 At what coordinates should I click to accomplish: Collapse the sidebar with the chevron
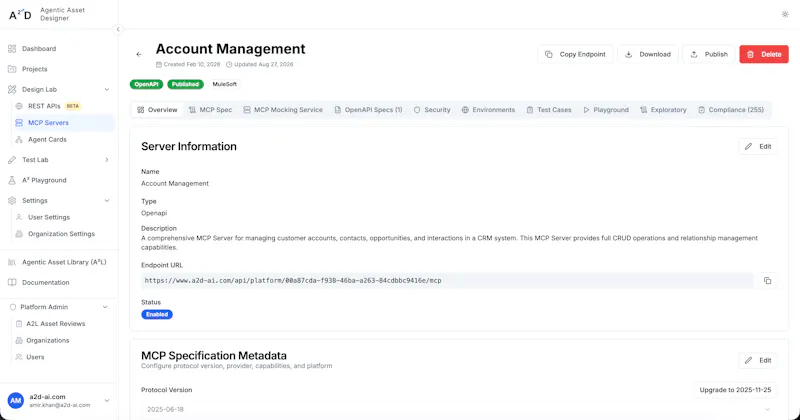click(118, 30)
